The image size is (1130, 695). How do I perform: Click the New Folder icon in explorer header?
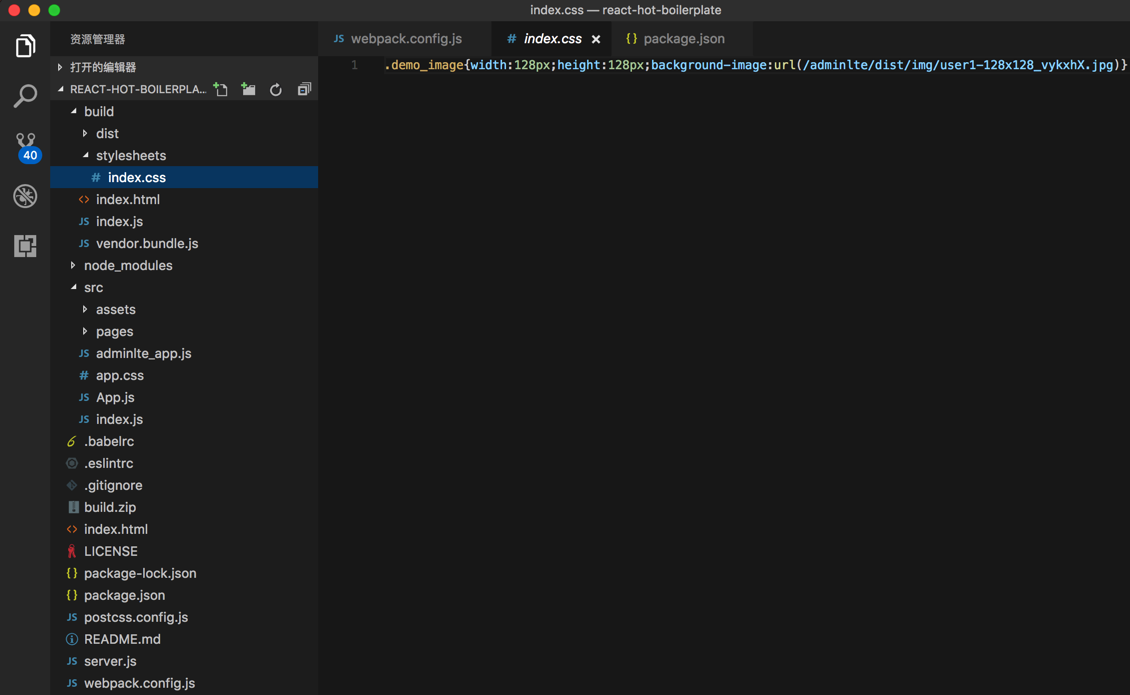249,89
